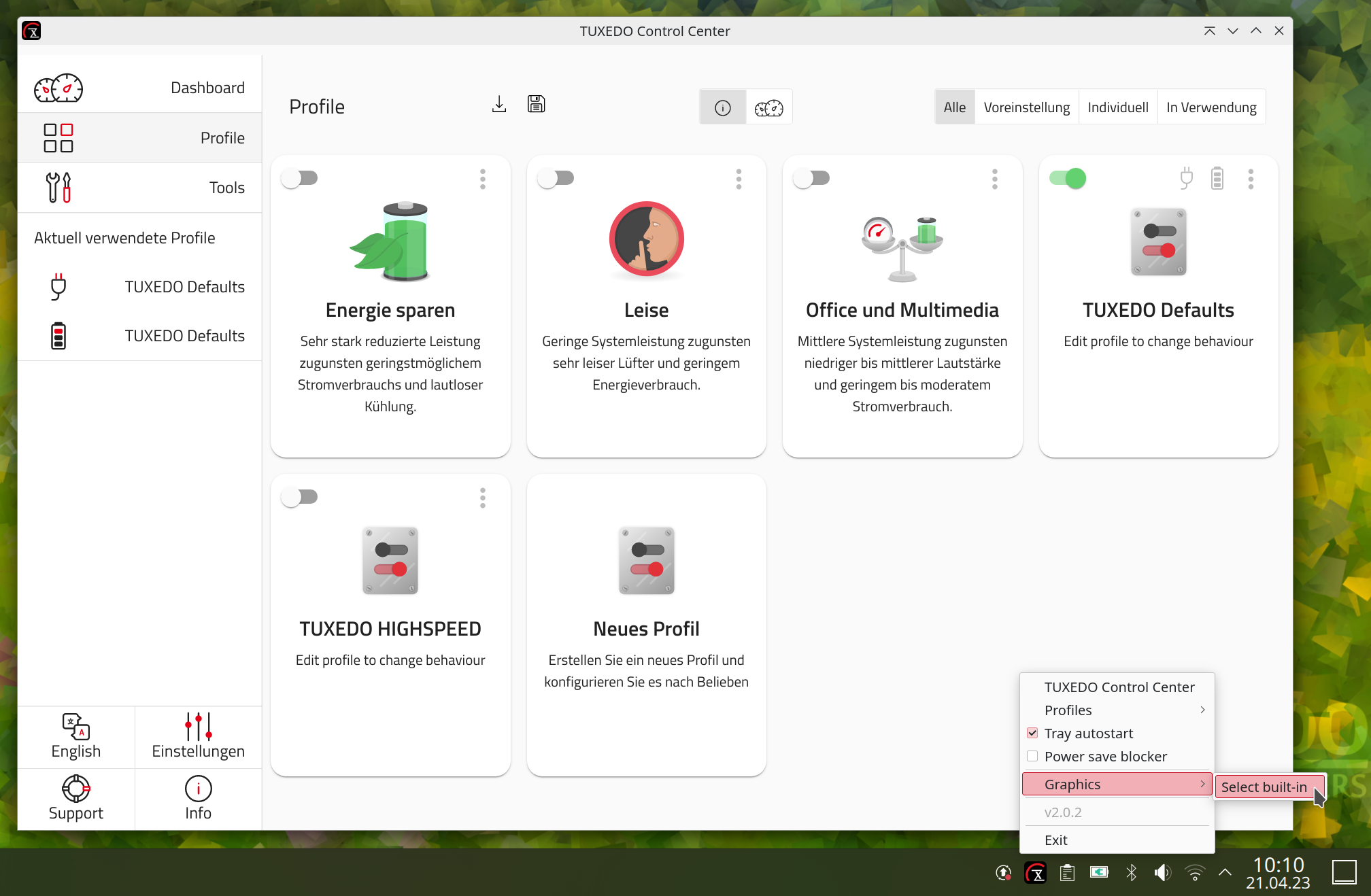Image resolution: width=1371 pixels, height=896 pixels.
Task: Click the import profile download icon
Action: (499, 104)
